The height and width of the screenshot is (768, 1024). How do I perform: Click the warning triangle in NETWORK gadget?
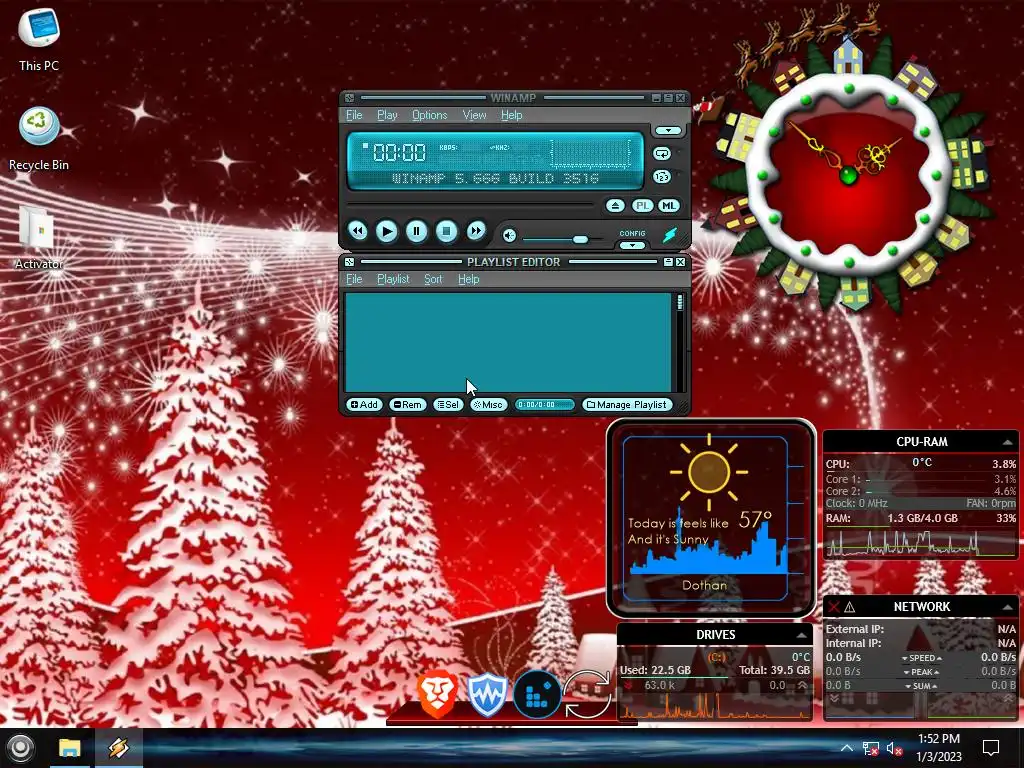pyautogui.click(x=850, y=607)
